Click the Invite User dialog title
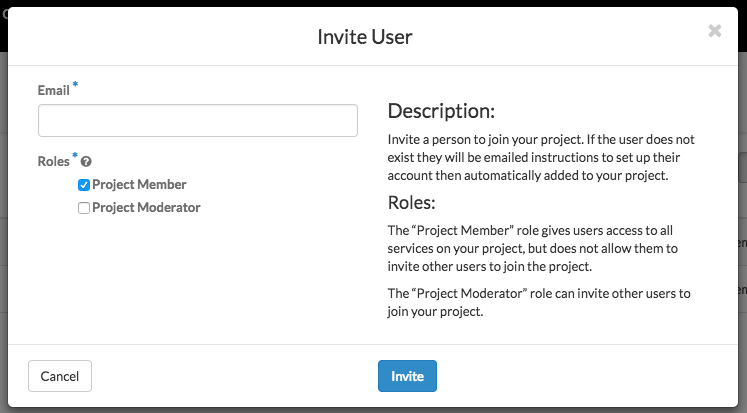 click(365, 37)
